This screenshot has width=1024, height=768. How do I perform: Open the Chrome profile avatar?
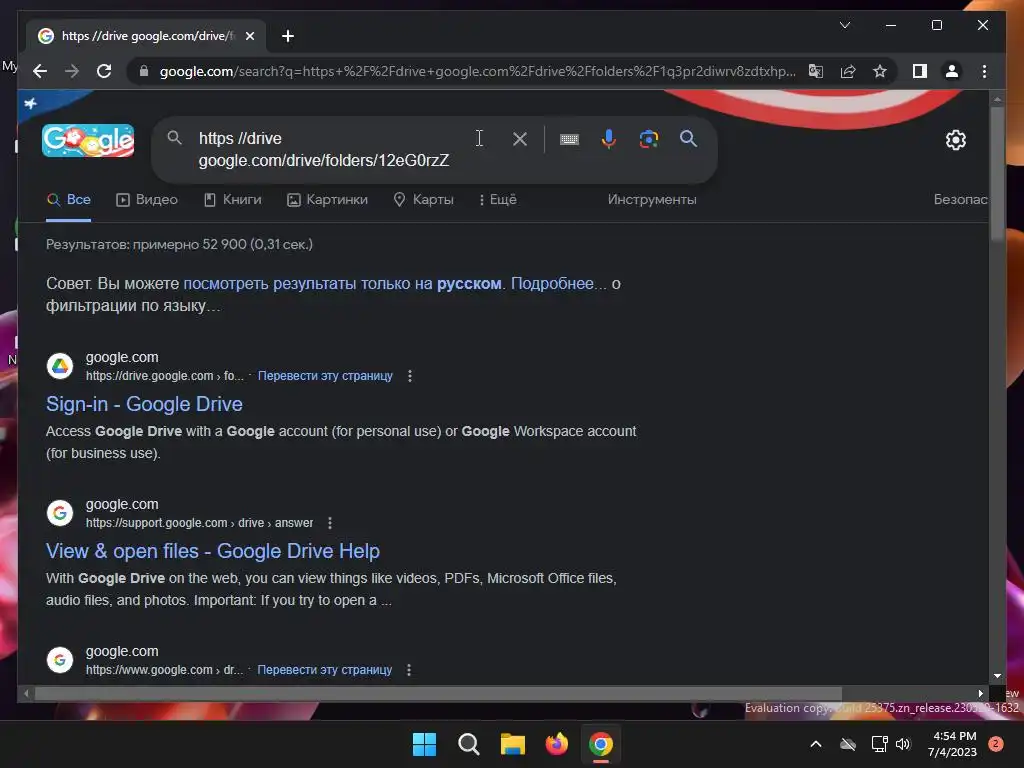(x=952, y=71)
